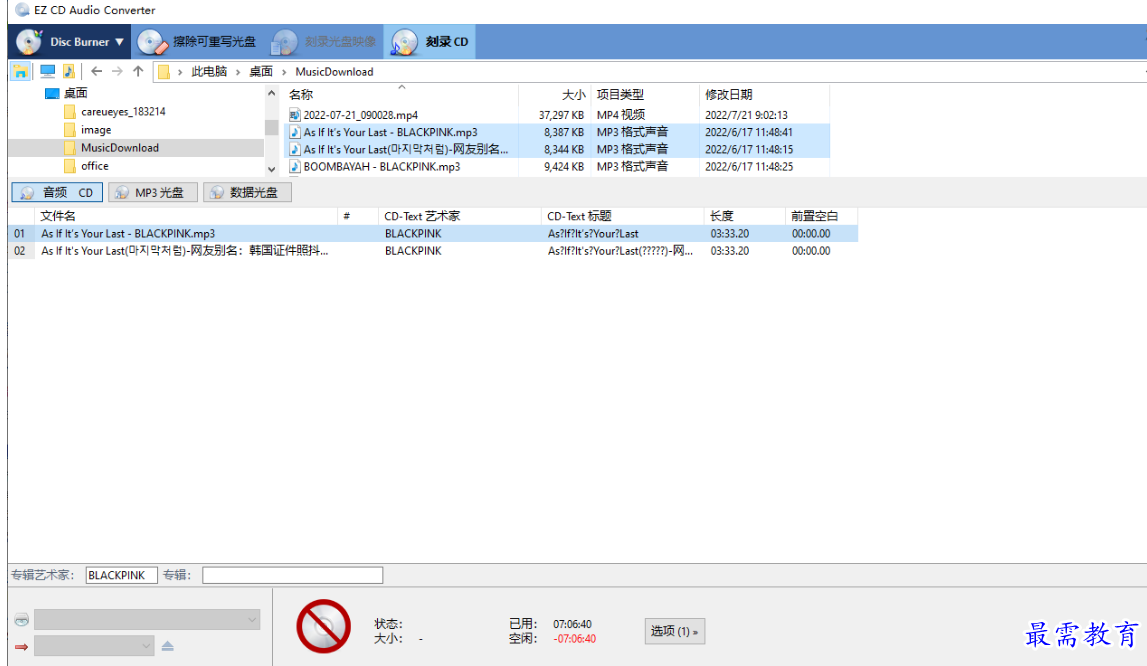The width and height of the screenshot is (1147, 666).
Task: Click the mp4 video file icon
Action: pyautogui.click(x=295, y=115)
